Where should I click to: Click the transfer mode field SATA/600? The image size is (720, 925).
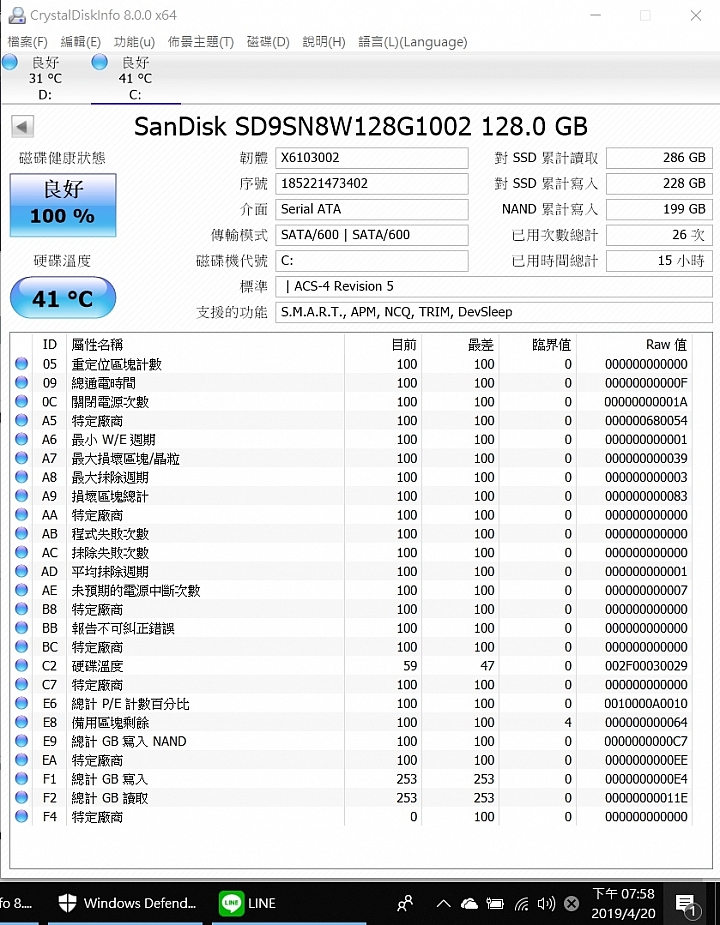372,235
